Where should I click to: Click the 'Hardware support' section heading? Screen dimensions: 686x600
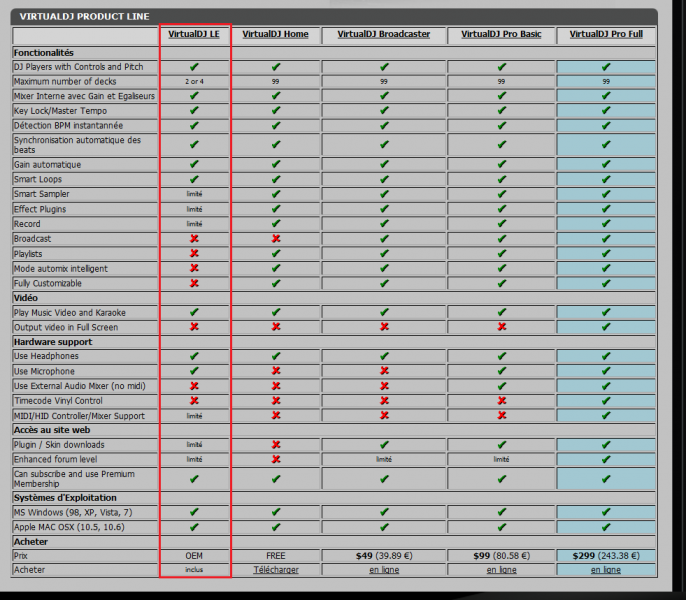[53, 342]
